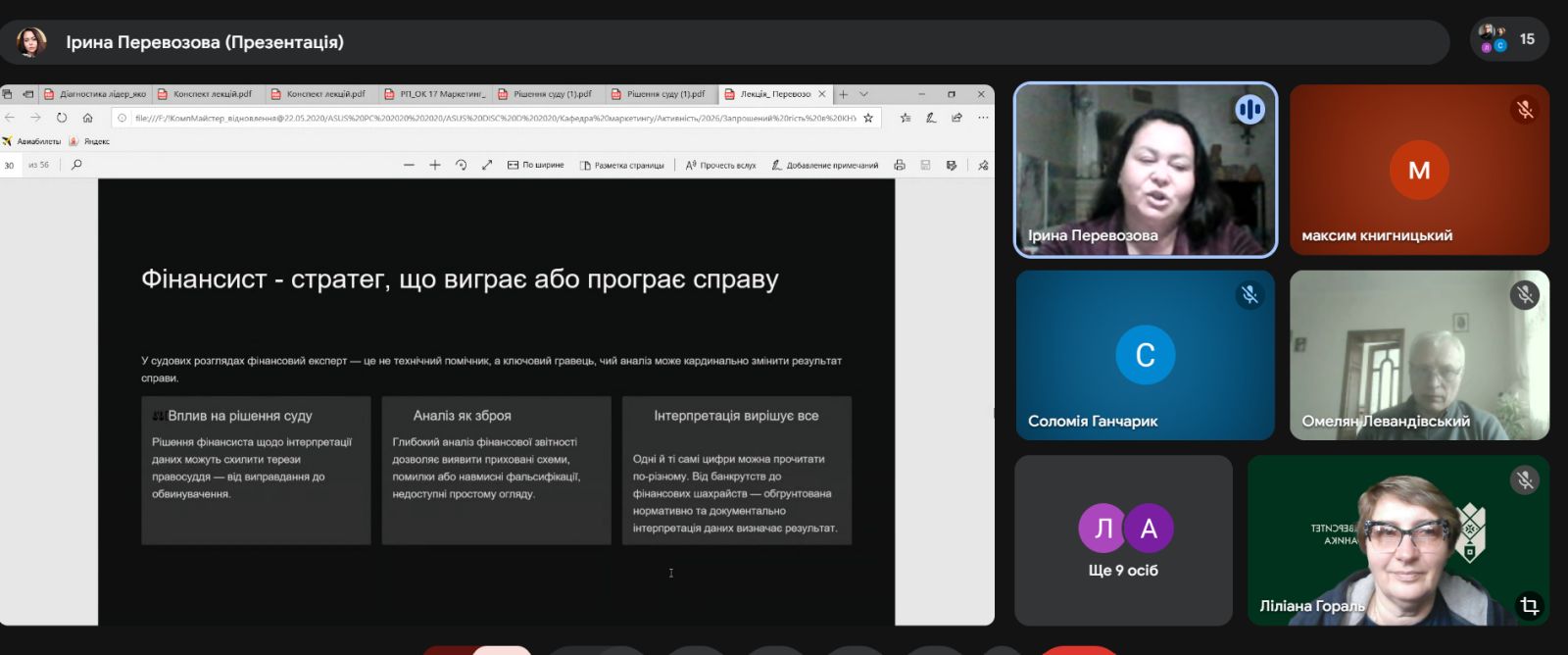Click muted mic on Омелян Левандівський tile
Screen dimensions: 1568x655
click(x=1525, y=294)
